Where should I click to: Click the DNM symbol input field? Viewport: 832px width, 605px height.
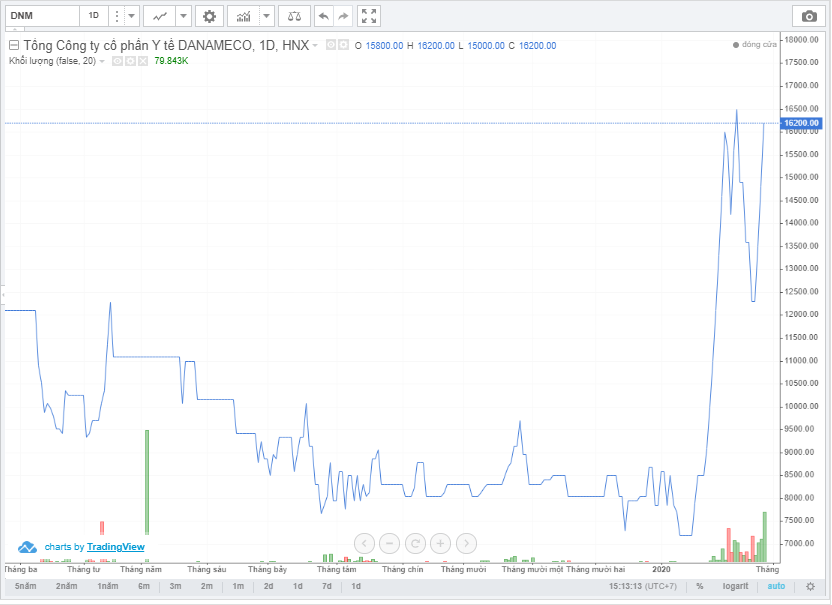click(42, 16)
